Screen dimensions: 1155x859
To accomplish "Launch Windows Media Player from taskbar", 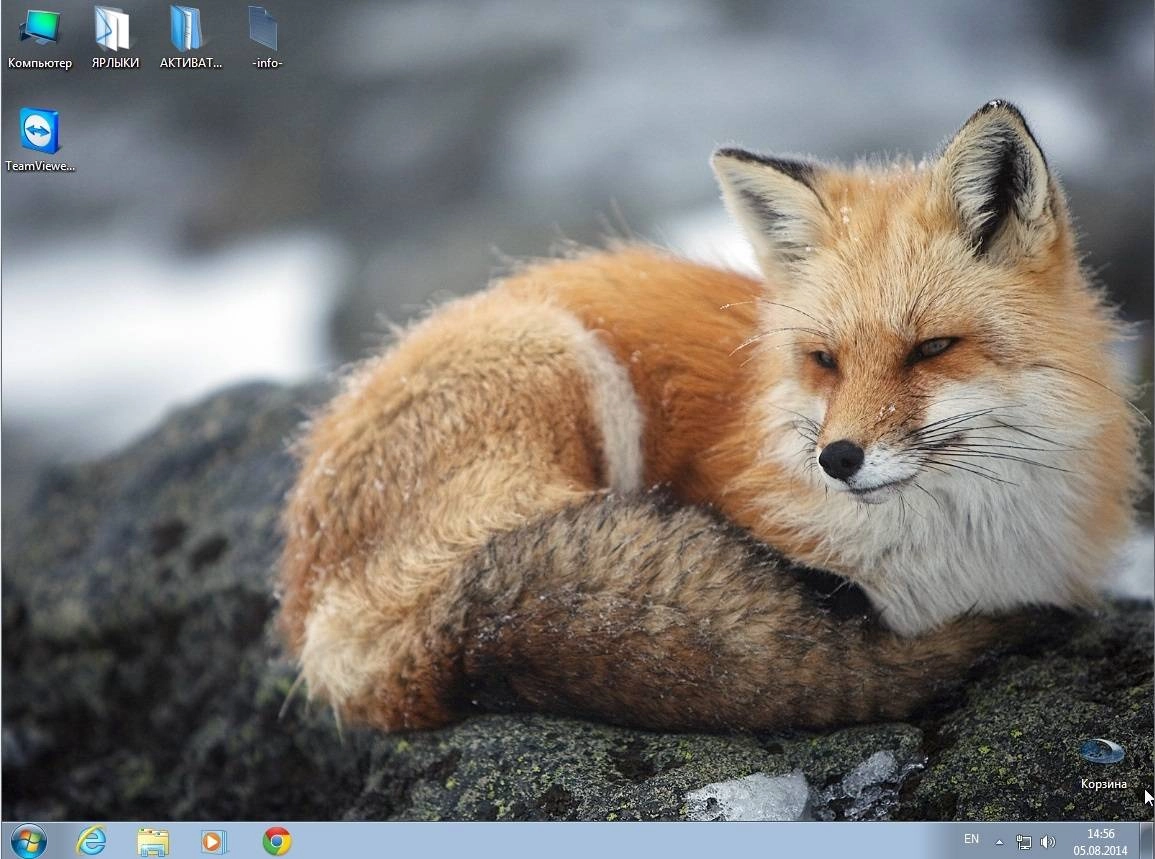I will point(214,841).
